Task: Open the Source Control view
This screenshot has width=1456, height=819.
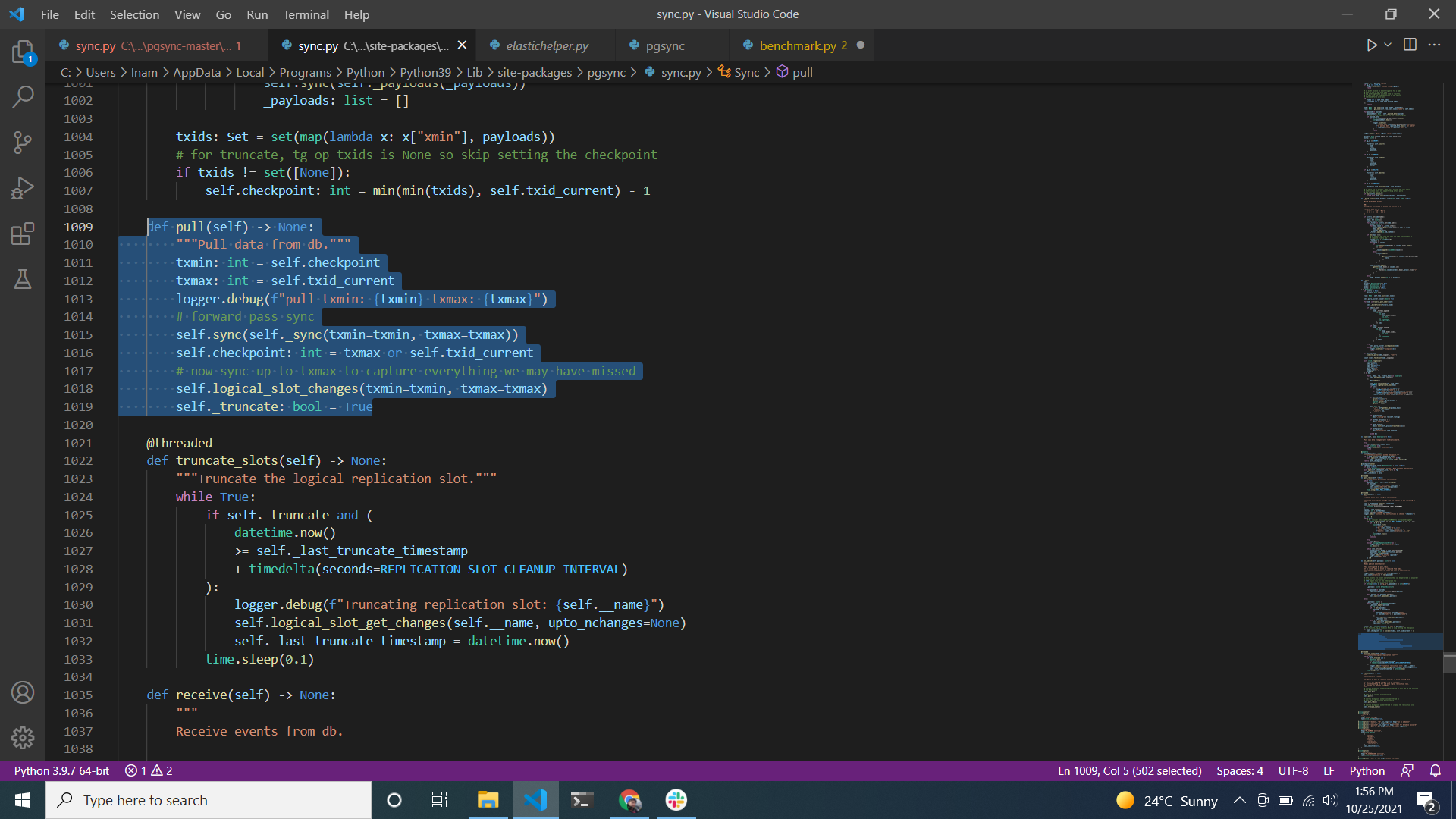Action: (23, 142)
